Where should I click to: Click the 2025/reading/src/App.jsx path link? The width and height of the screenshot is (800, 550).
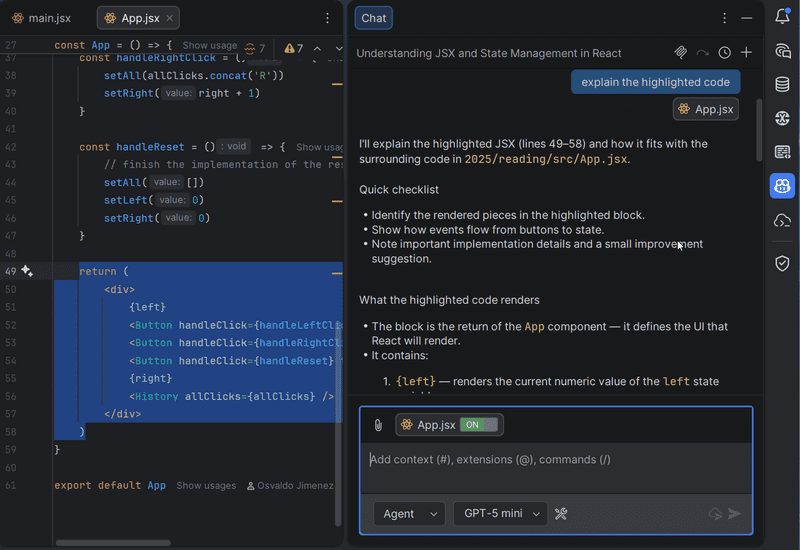pyautogui.click(x=545, y=159)
